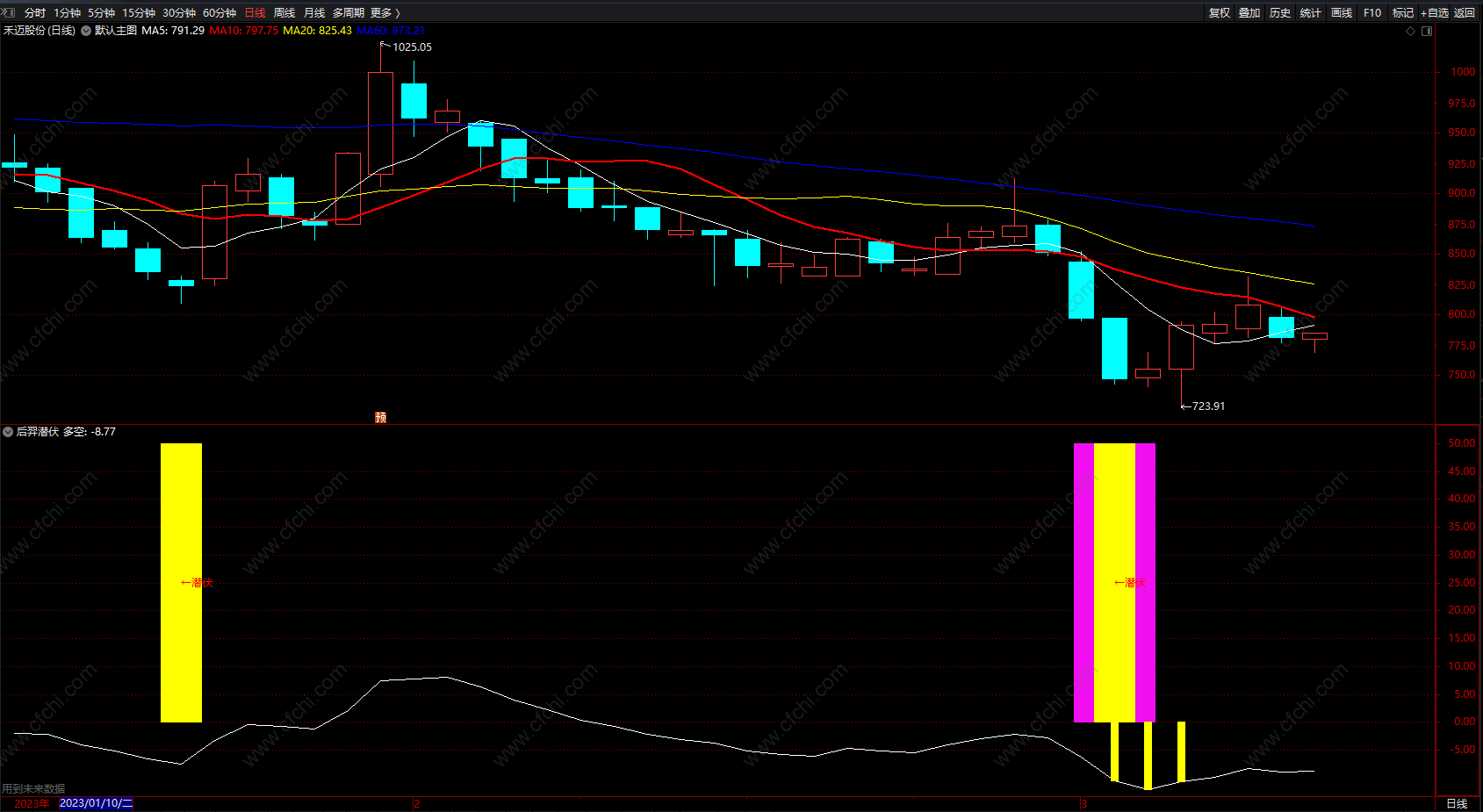Toggle the side panel layout icon
This screenshot has height=812, width=1483.
coord(1427,31)
